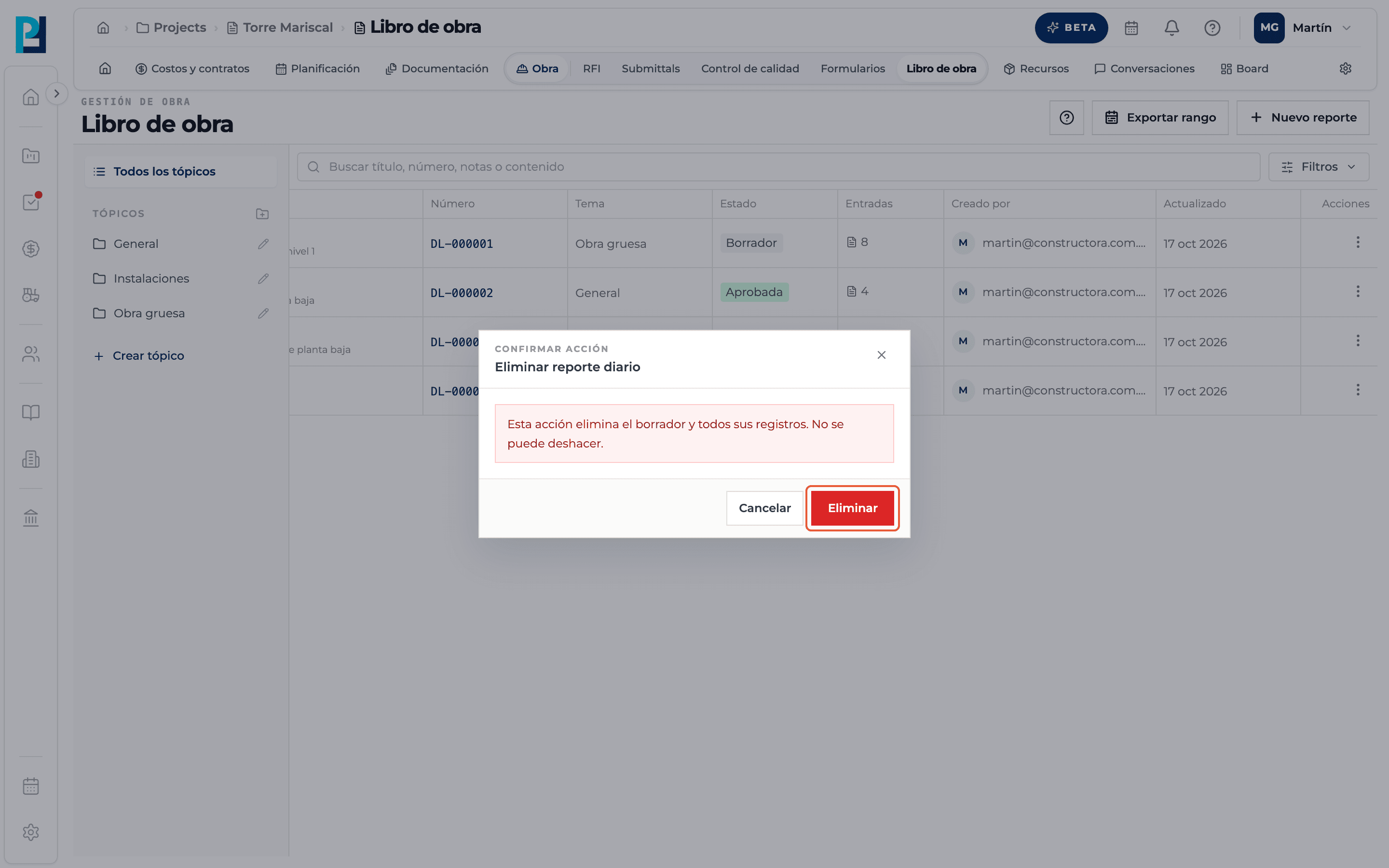Open the project settings gear in the tab bar
This screenshot has height=868, width=1389.
pyautogui.click(x=1346, y=68)
